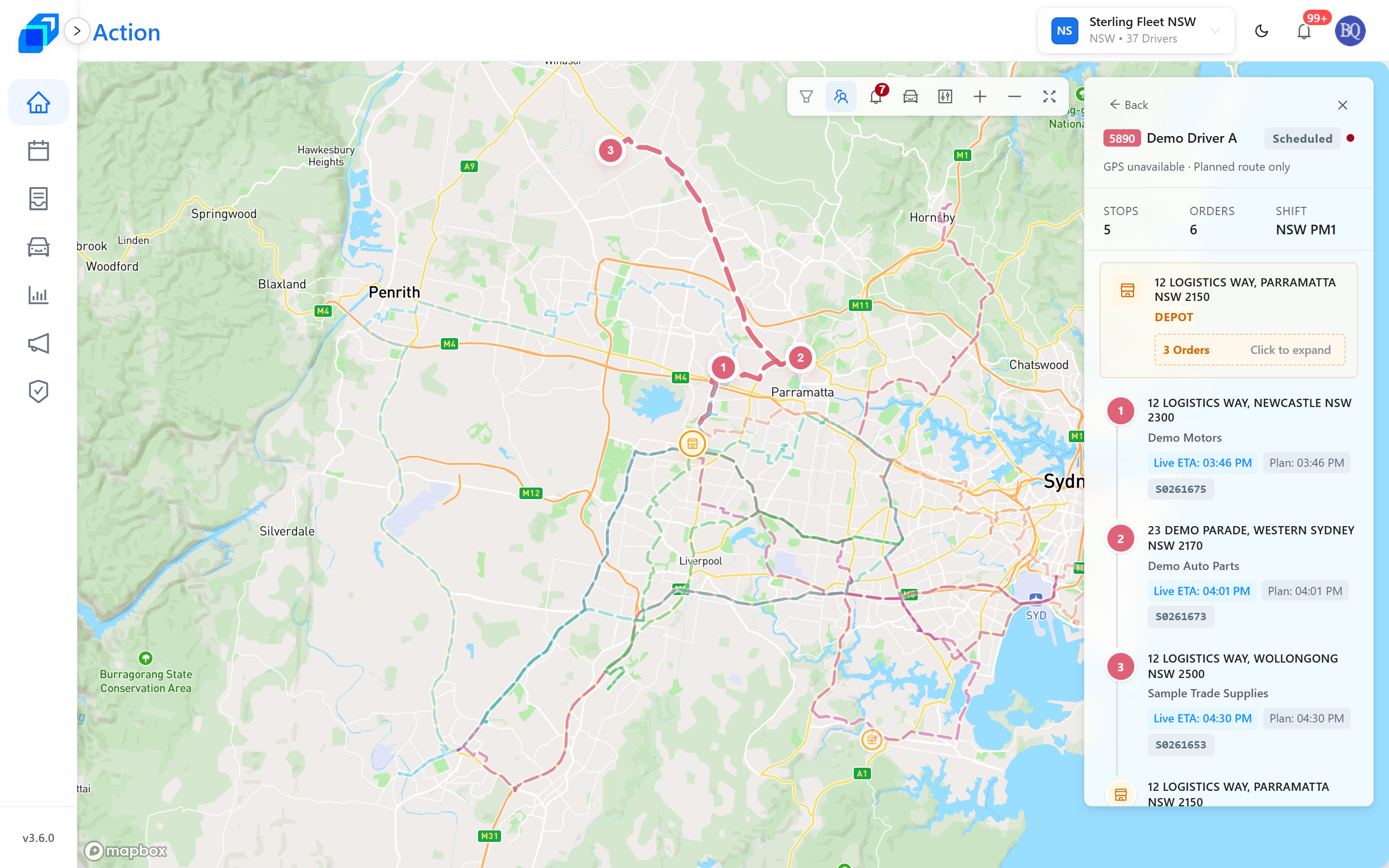
Task: Open header notifications bell with 99+ badge
Action: pos(1304,31)
